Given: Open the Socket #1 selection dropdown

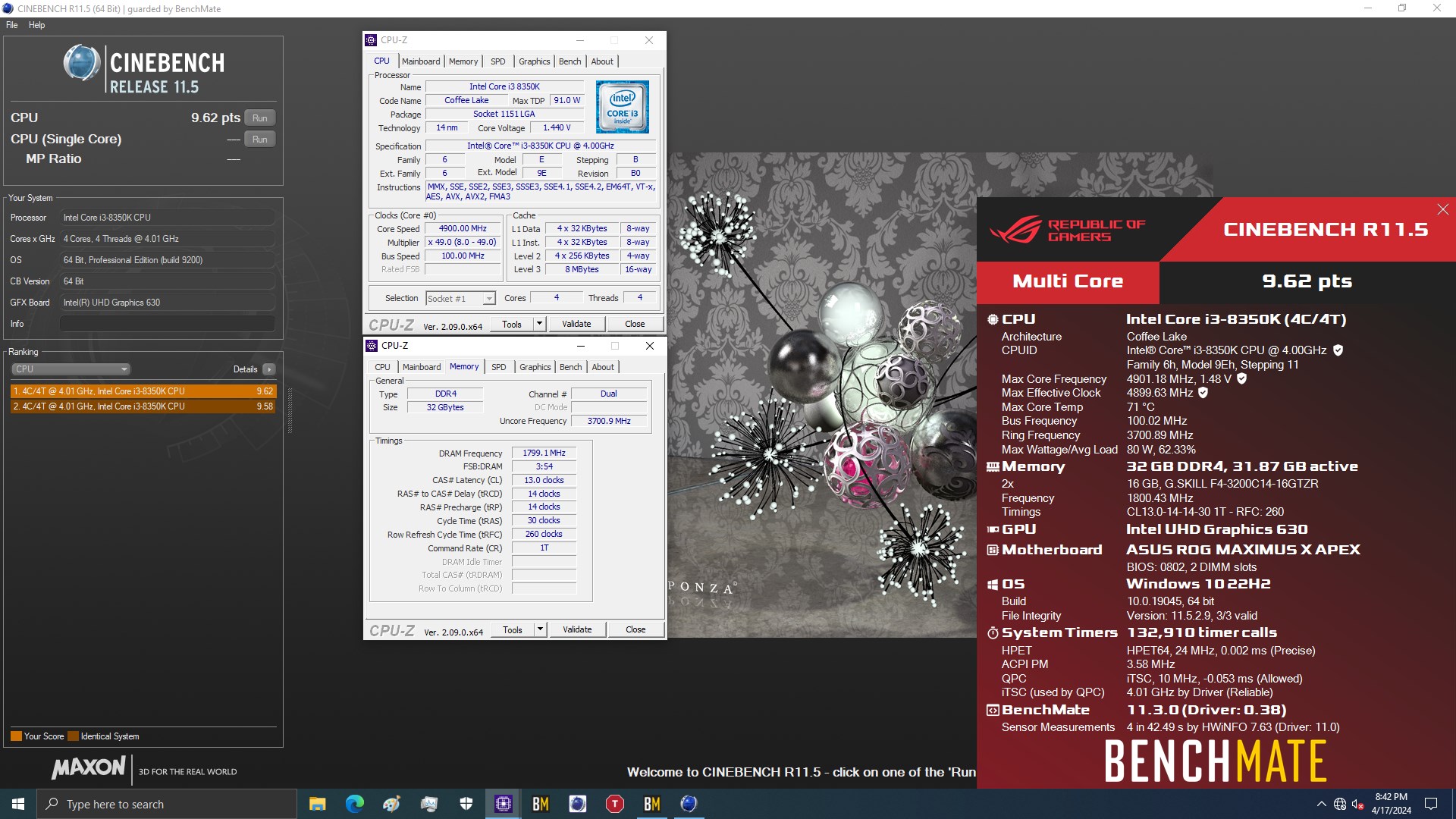Looking at the screenshot, I should (460, 299).
